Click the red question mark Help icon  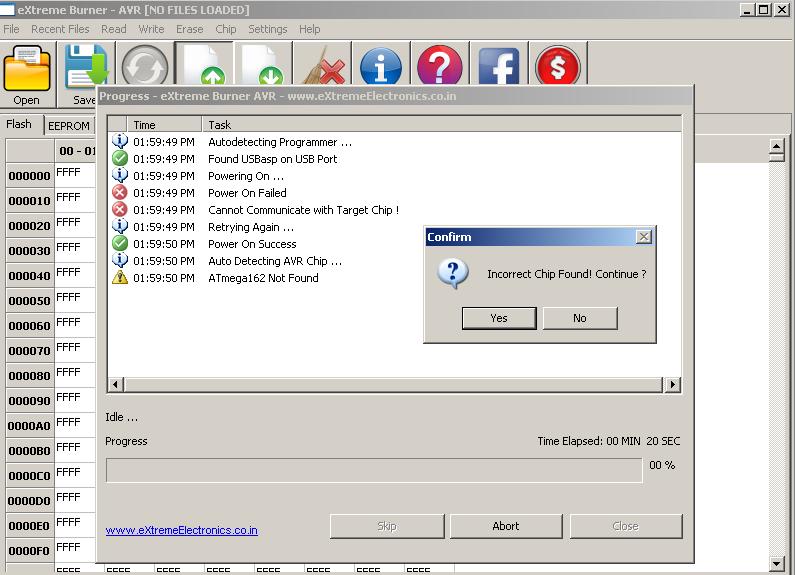[x=440, y=65]
